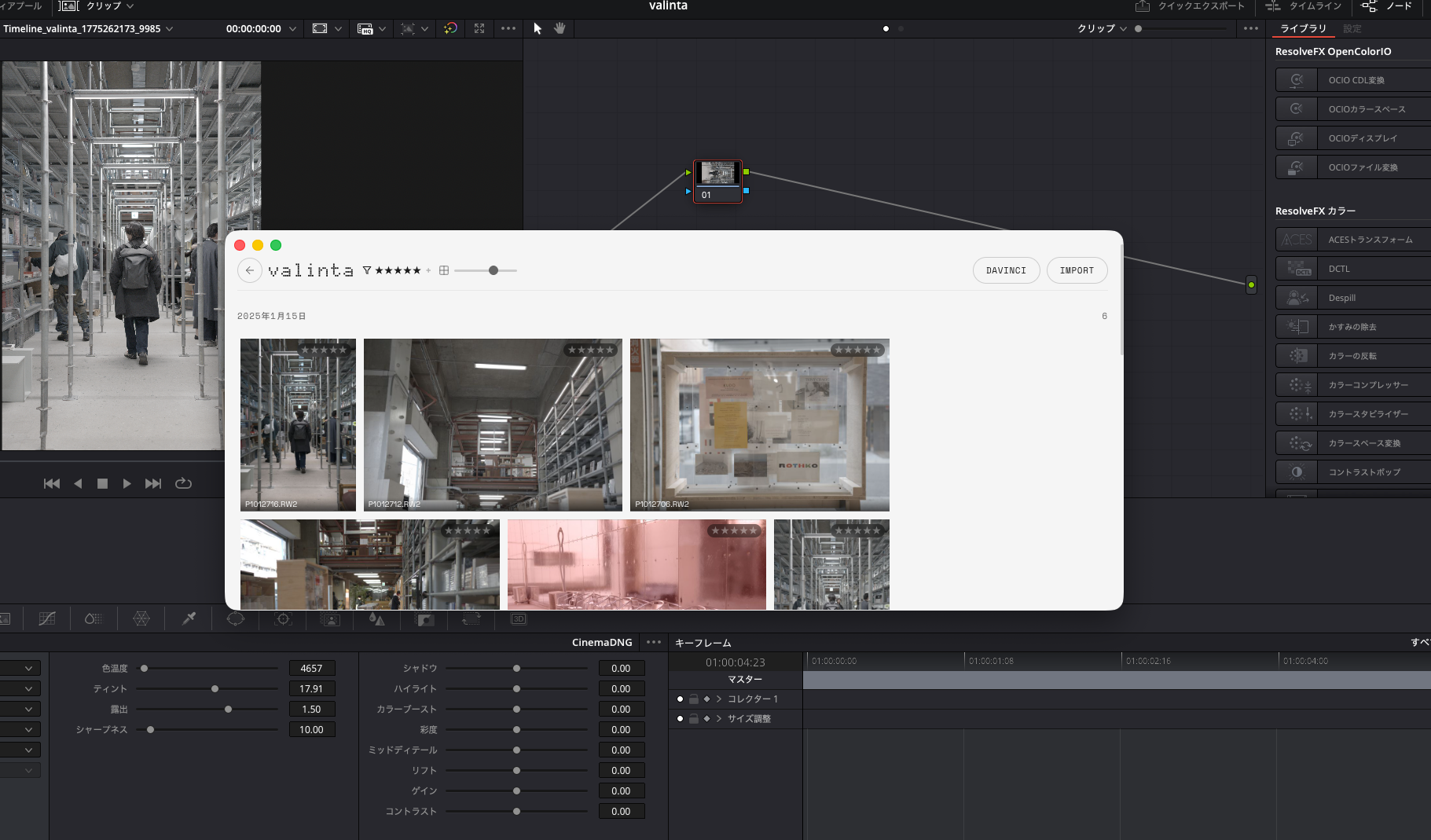
Task: Open the Blur palette droplet icon
Action: pyautogui.click(x=377, y=619)
